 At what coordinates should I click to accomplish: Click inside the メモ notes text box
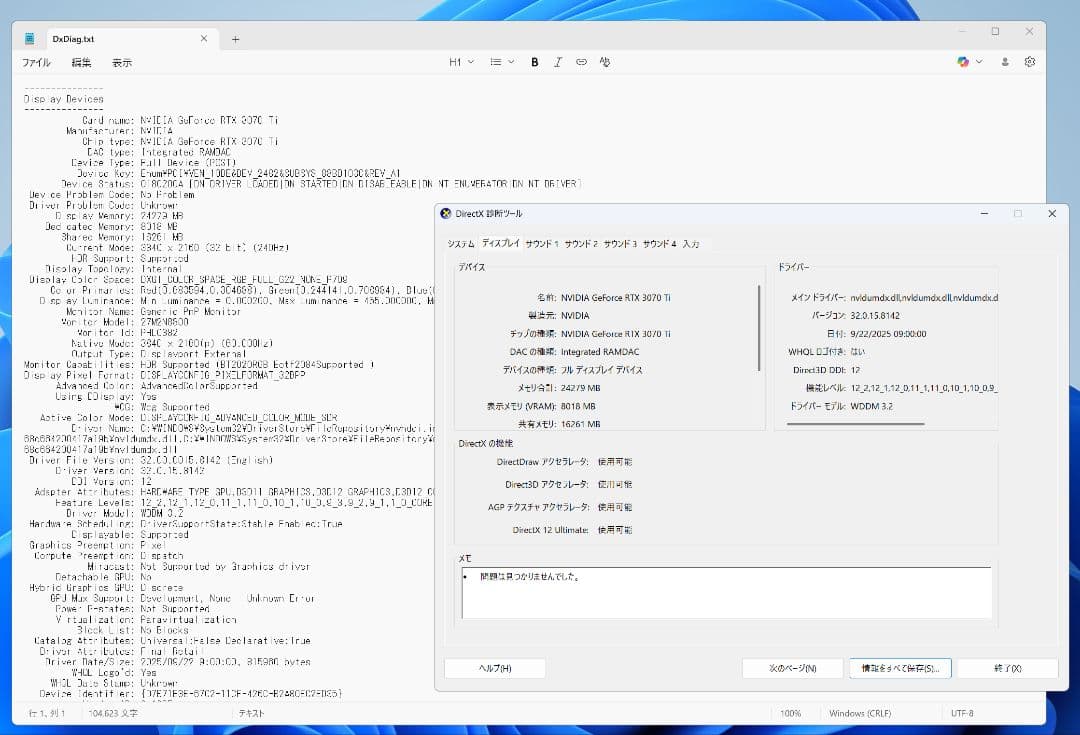(x=727, y=593)
